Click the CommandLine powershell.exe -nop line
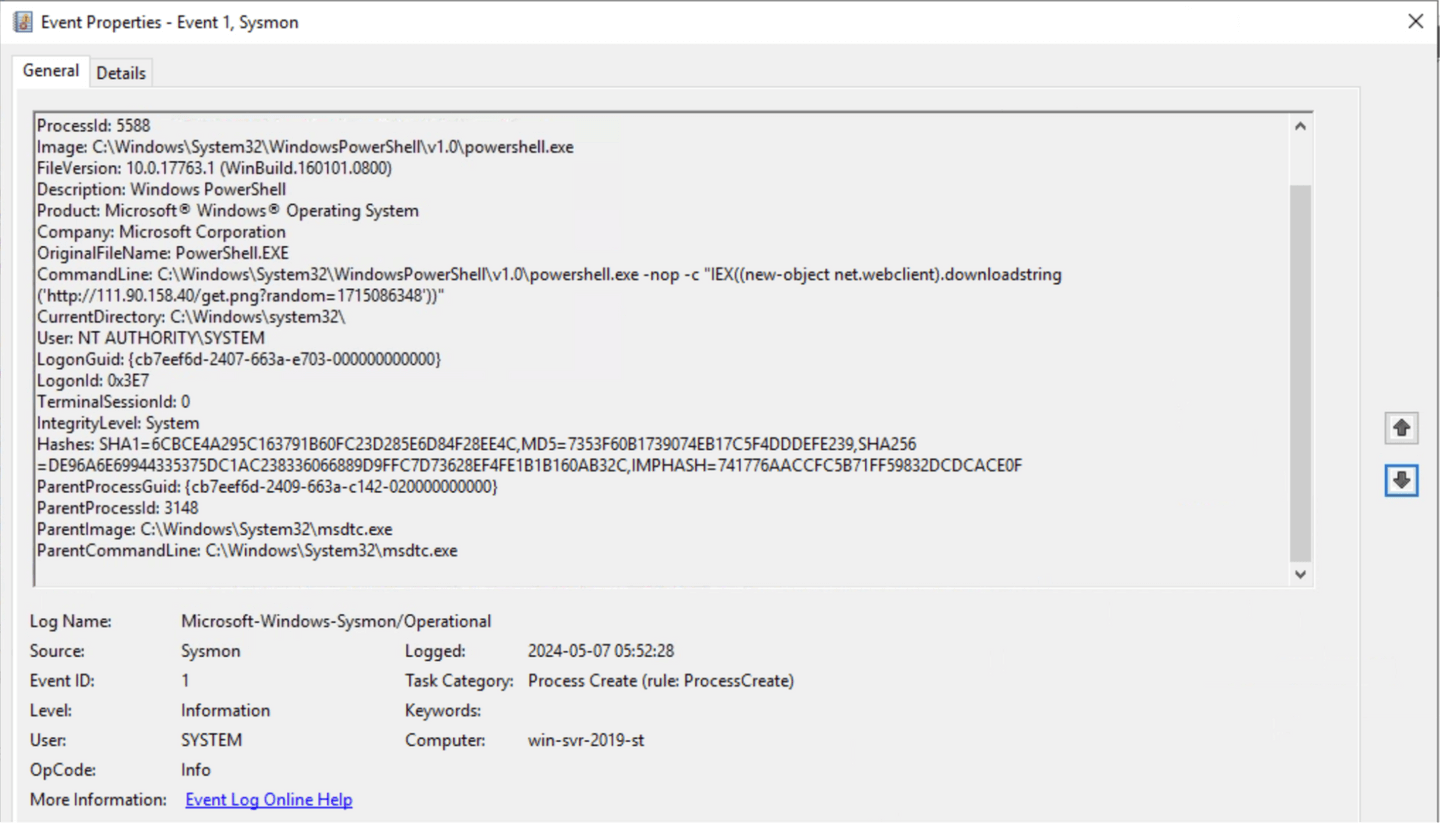 tap(549, 274)
